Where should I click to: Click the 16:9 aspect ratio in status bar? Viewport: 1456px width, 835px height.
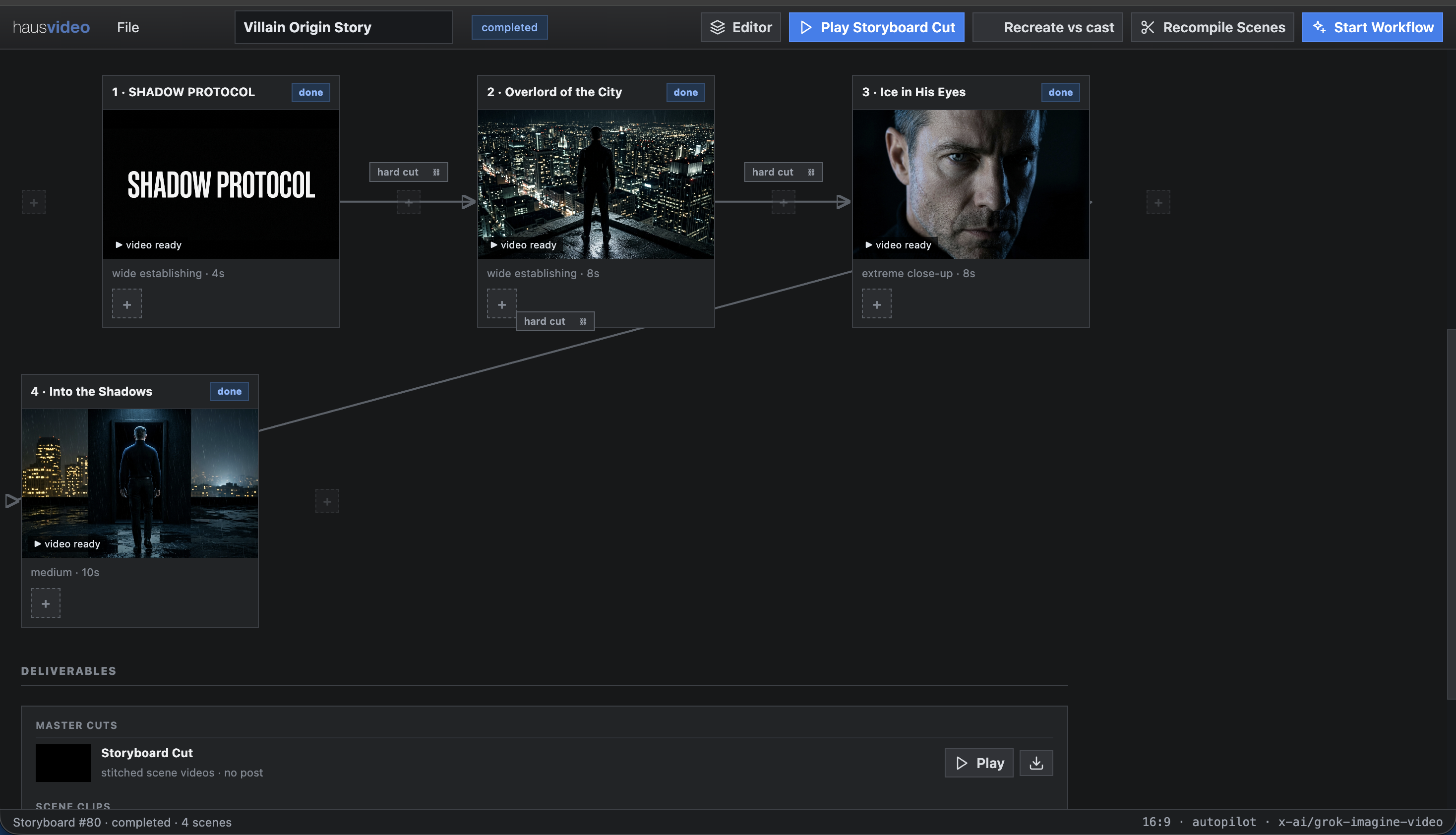[1156, 823]
